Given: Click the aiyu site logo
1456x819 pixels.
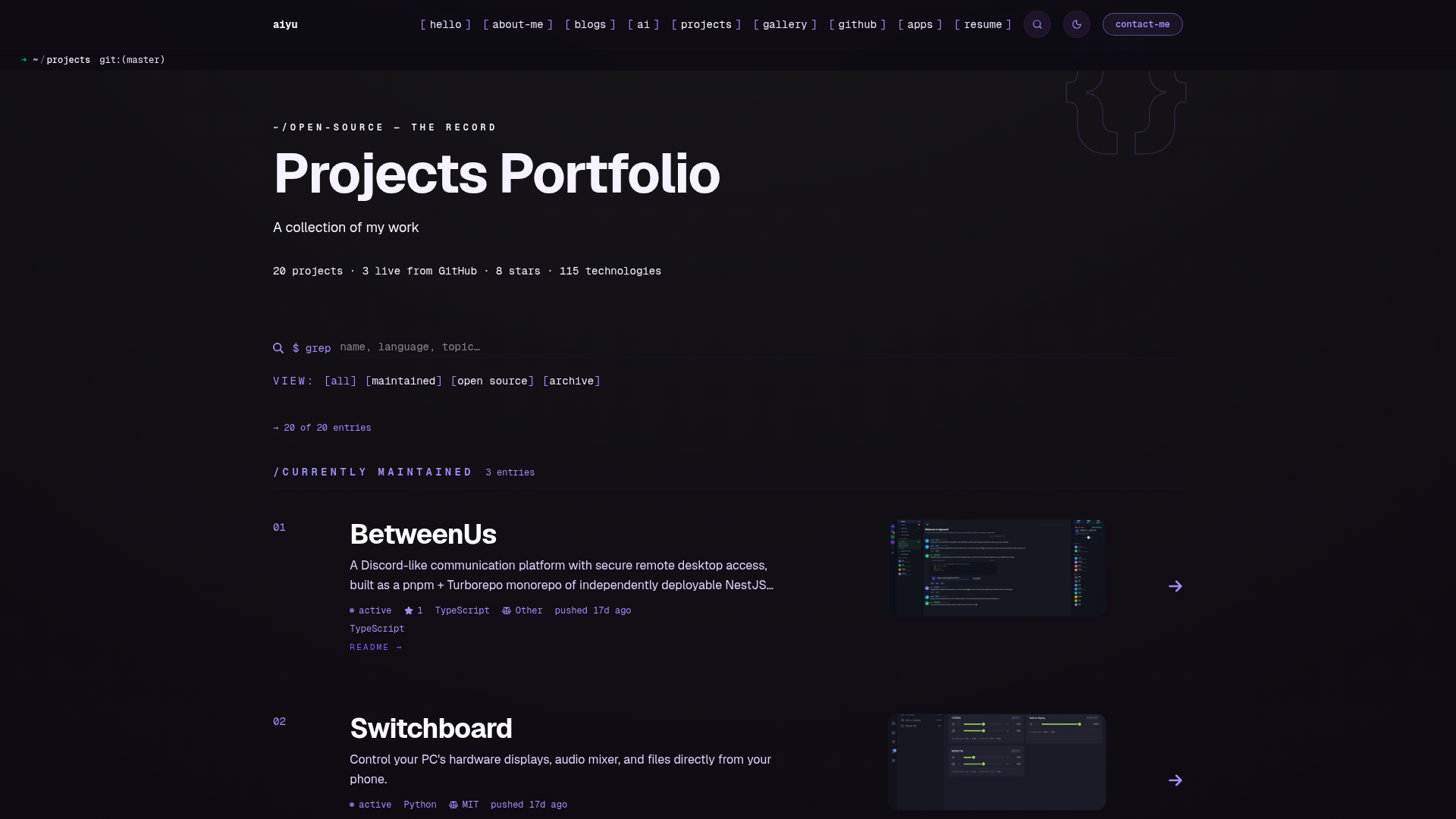Looking at the screenshot, I should [285, 24].
